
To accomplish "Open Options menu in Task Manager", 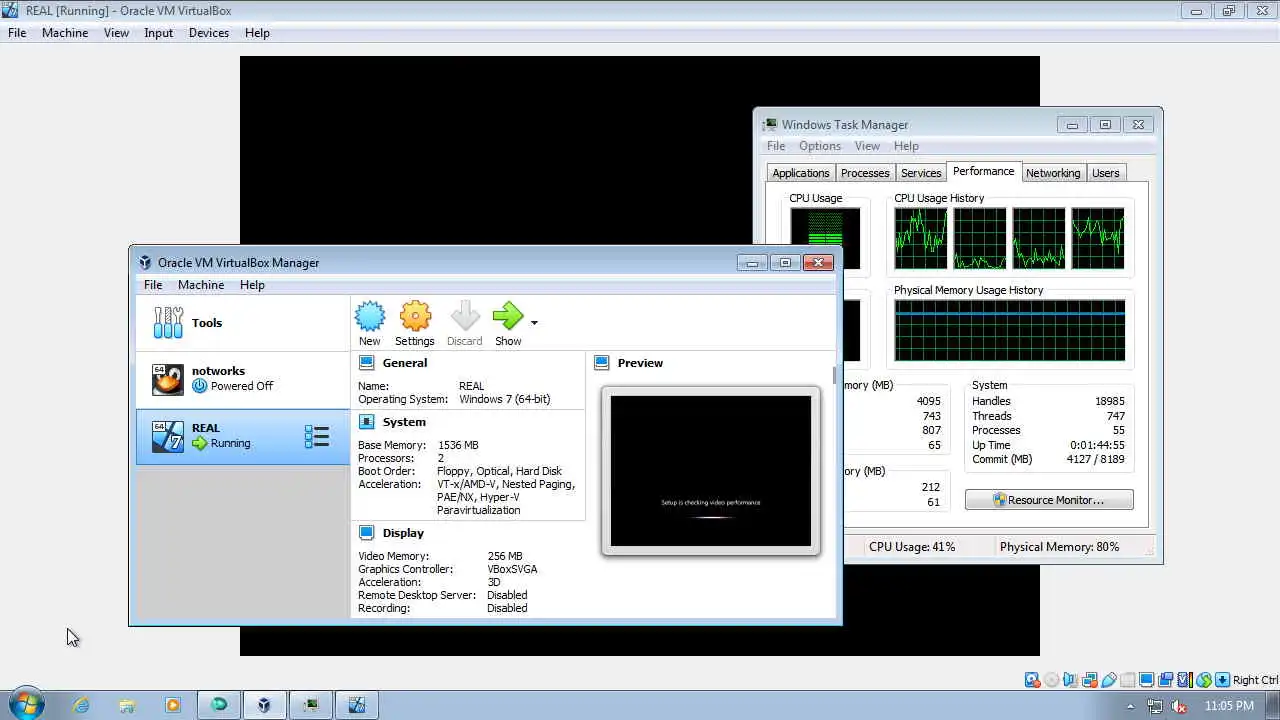I will click(x=820, y=146).
